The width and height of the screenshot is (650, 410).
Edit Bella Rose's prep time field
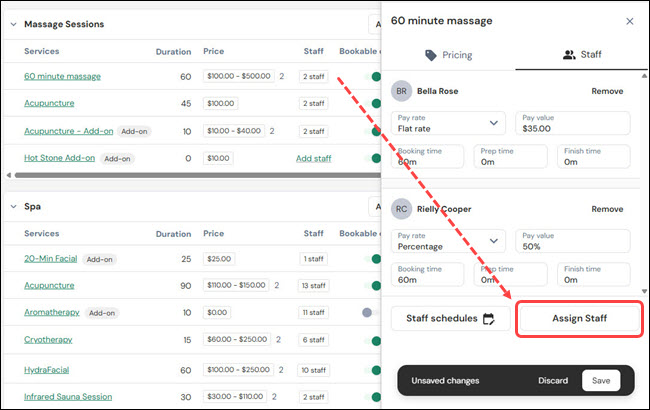510,156
